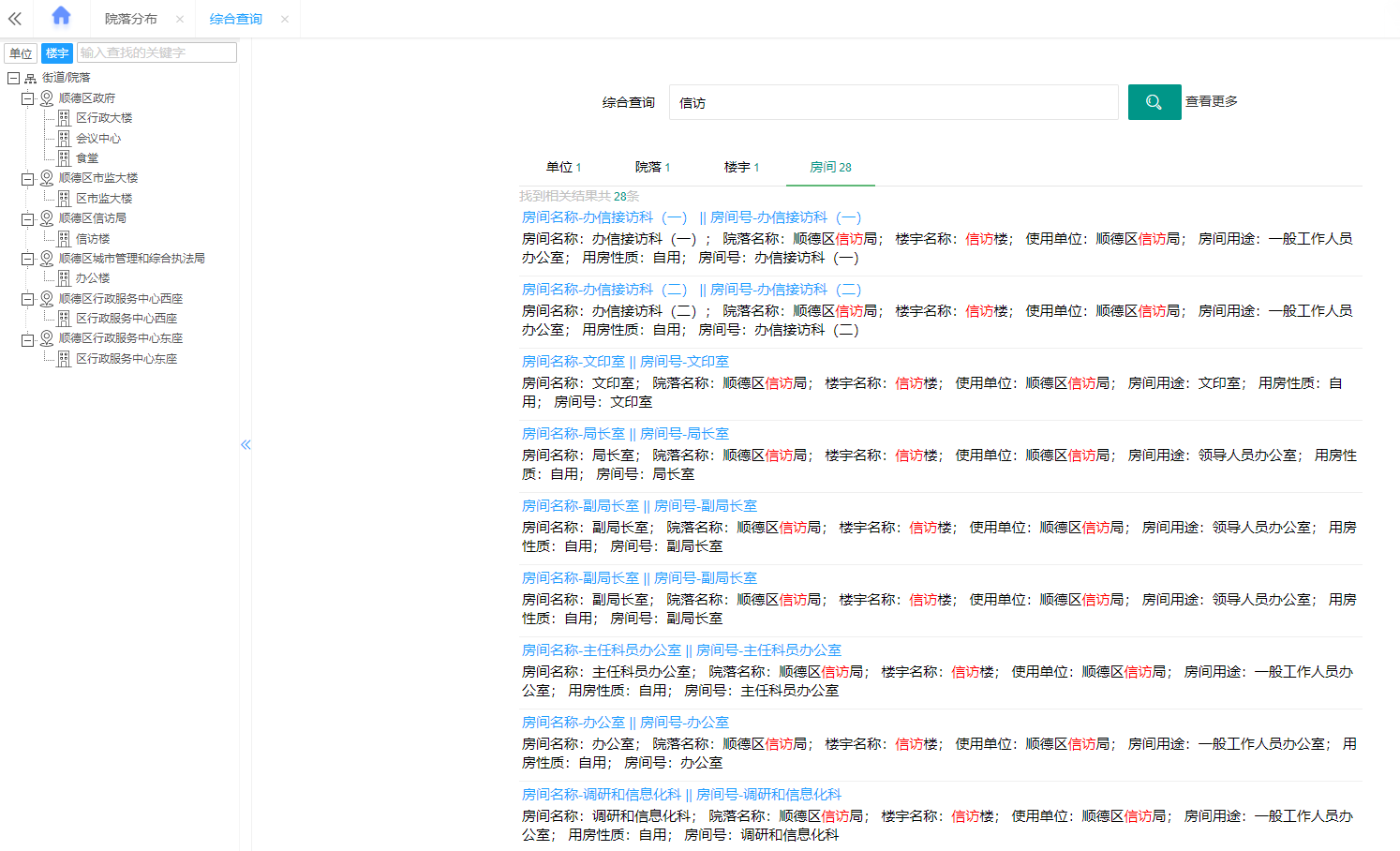
Task: Click the home icon in the top bar
Action: pos(61,16)
